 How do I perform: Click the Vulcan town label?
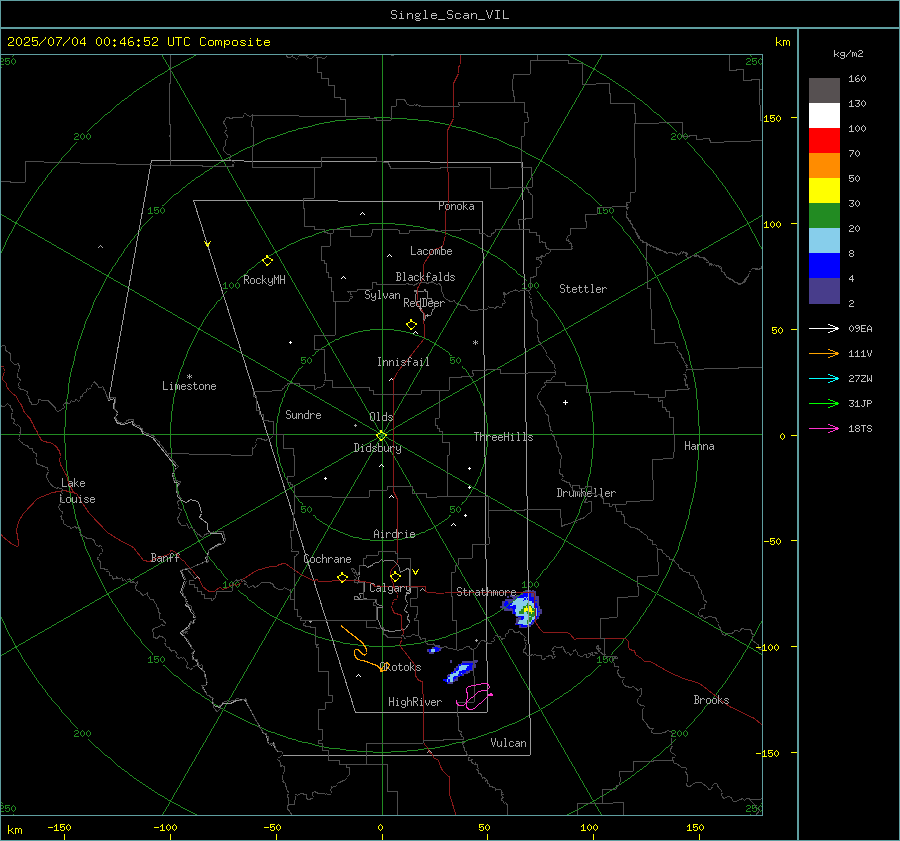[508, 743]
